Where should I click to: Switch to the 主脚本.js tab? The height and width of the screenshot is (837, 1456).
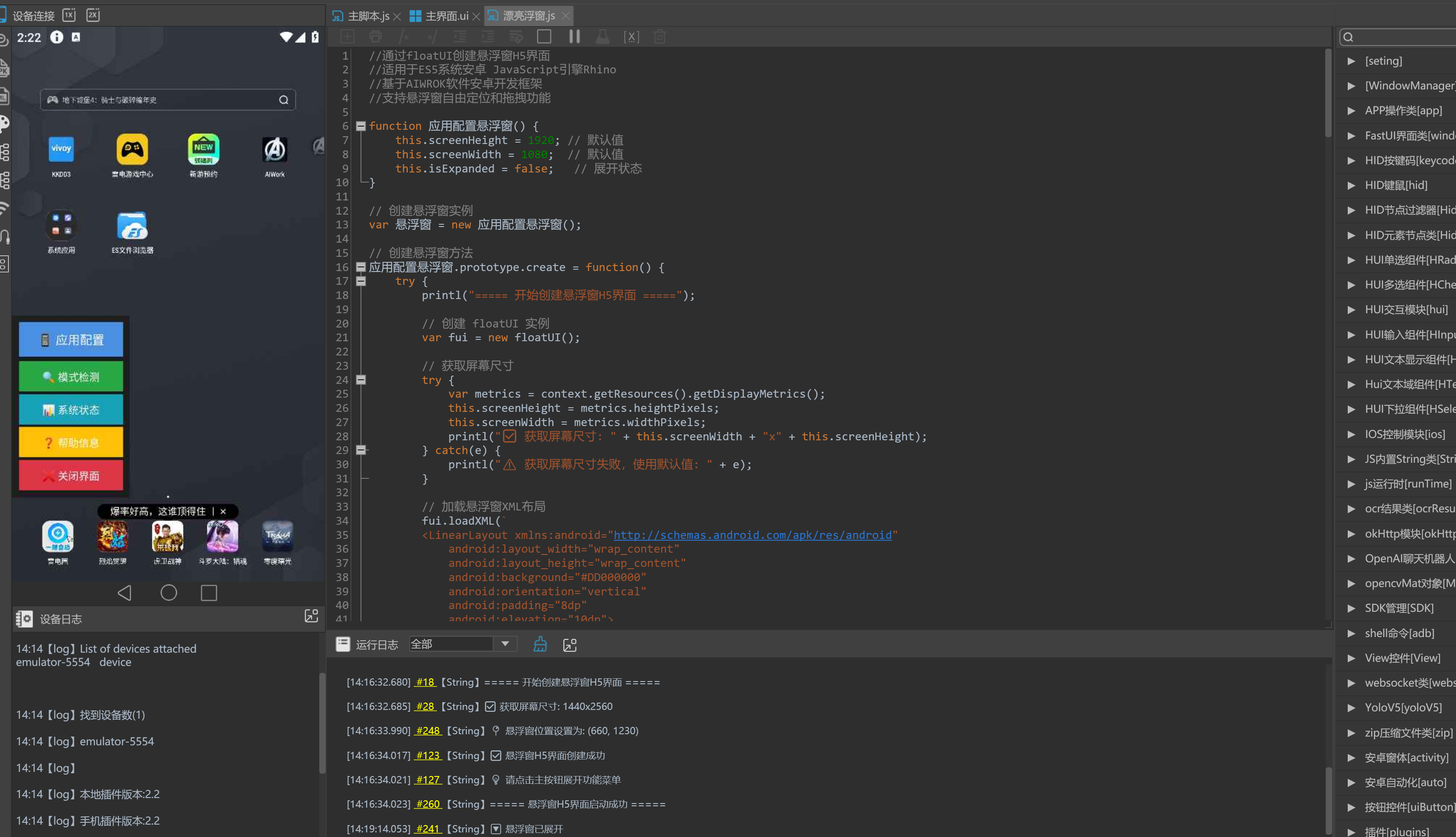click(x=368, y=16)
